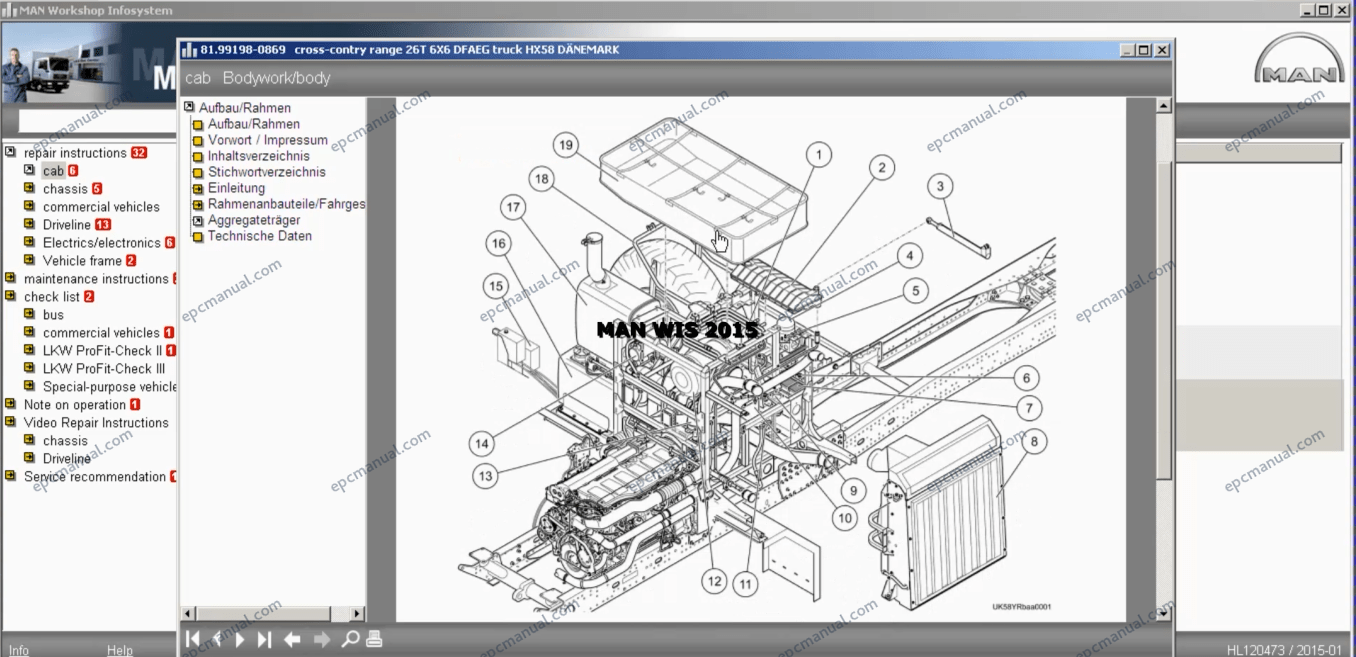Open the Electrics/electronics category
This screenshot has width=1356, height=657.
click(101, 243)
